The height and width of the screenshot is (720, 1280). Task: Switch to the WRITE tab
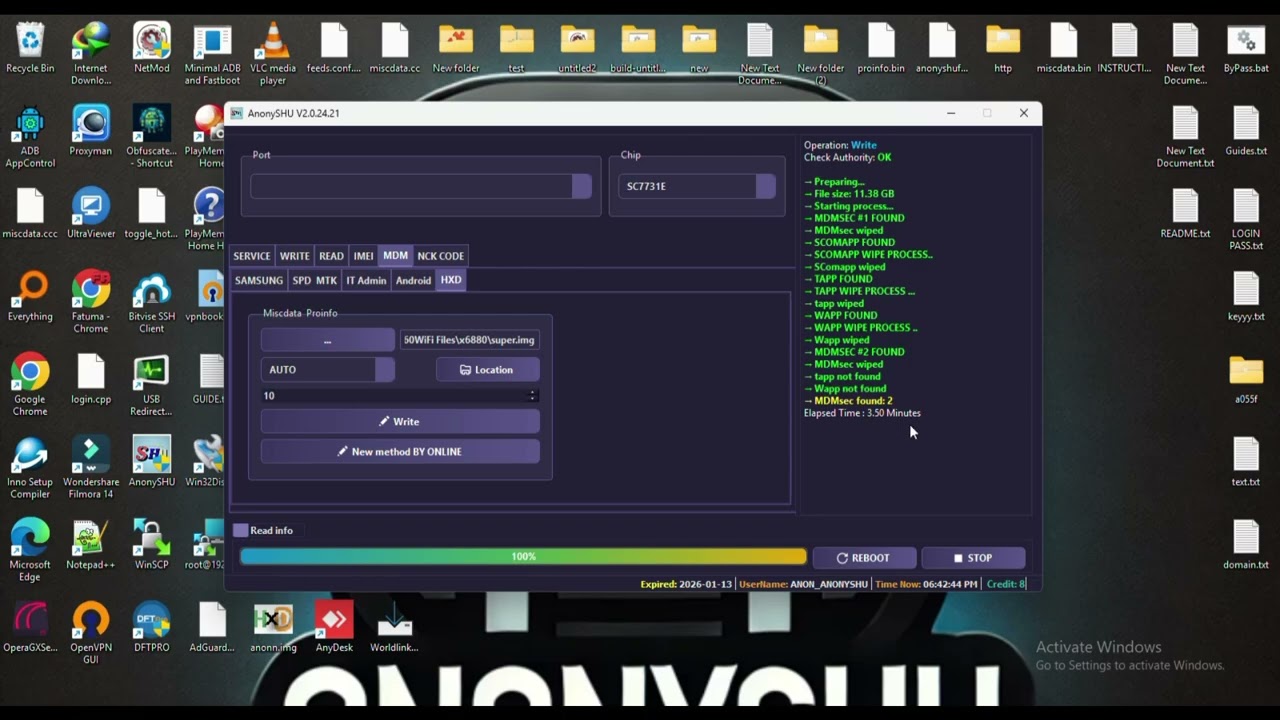click(x=294, y=256)
